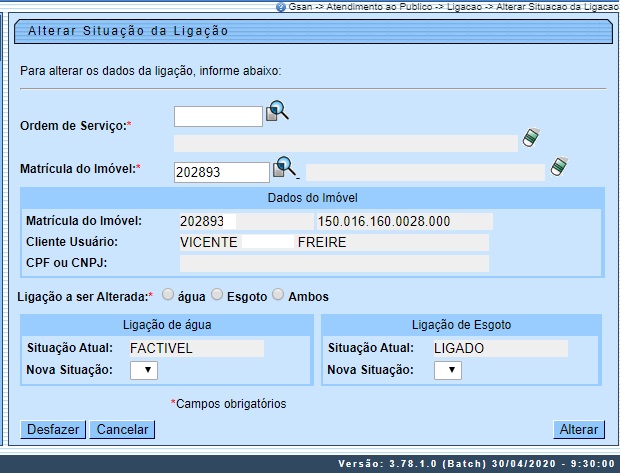Image resolution: width=620 pixels, height=473 pixels.
Task: Clear Matrícula do Imóvel using eraser icon
Action: 559,166
